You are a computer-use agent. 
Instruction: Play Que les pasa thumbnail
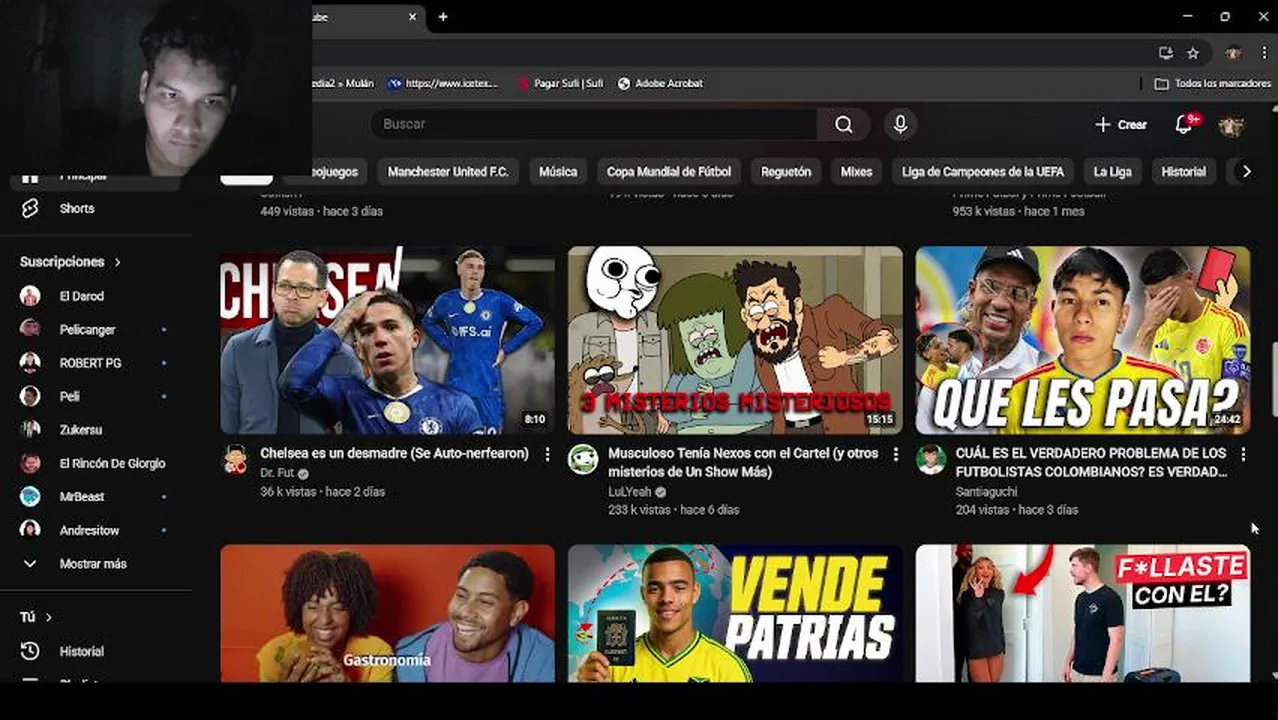(x=1083, y=340)
